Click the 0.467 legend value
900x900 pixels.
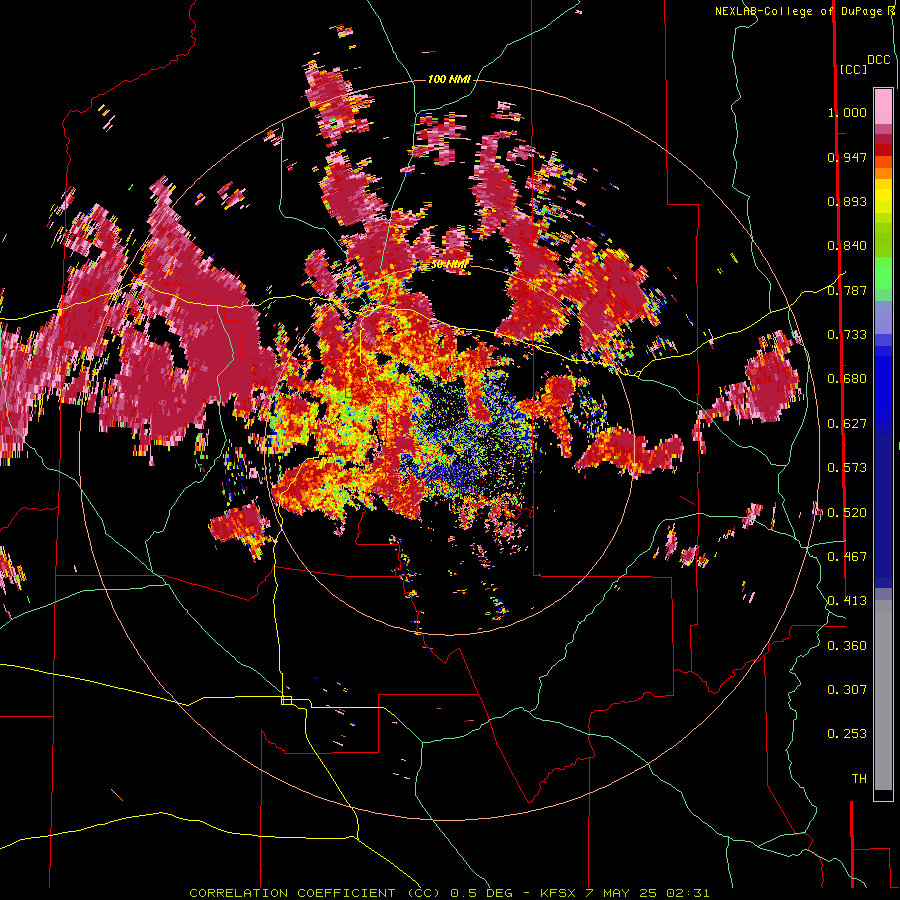847,557
